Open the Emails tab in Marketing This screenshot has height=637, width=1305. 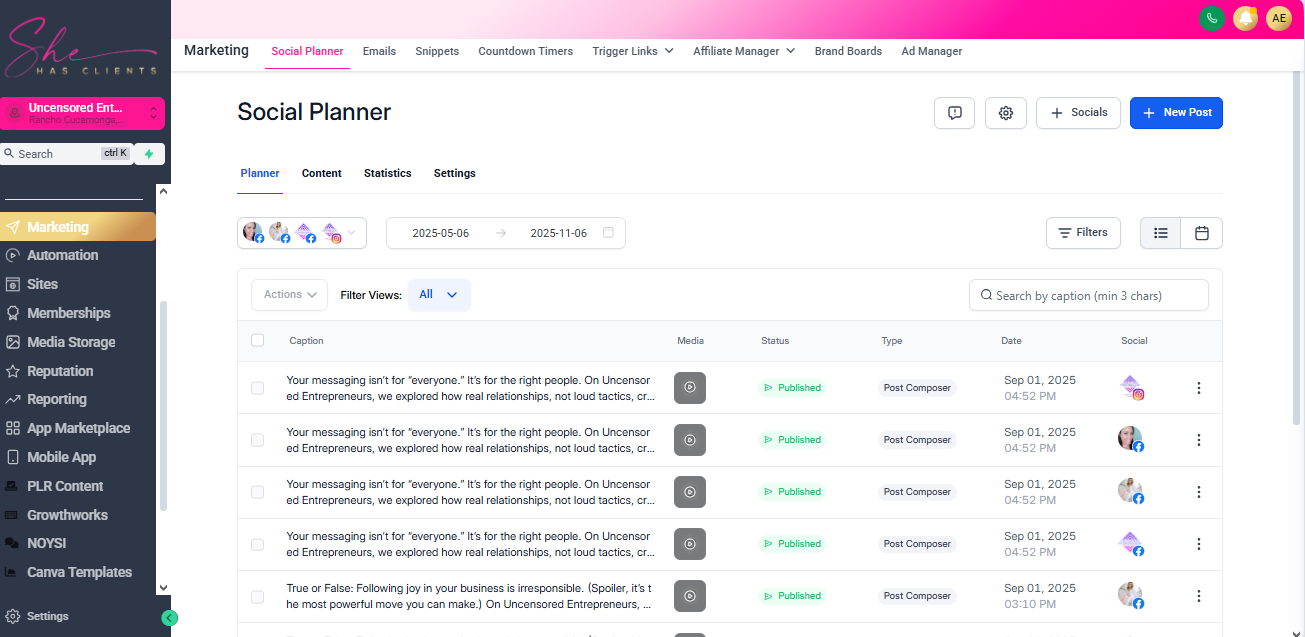coord(379,51)
